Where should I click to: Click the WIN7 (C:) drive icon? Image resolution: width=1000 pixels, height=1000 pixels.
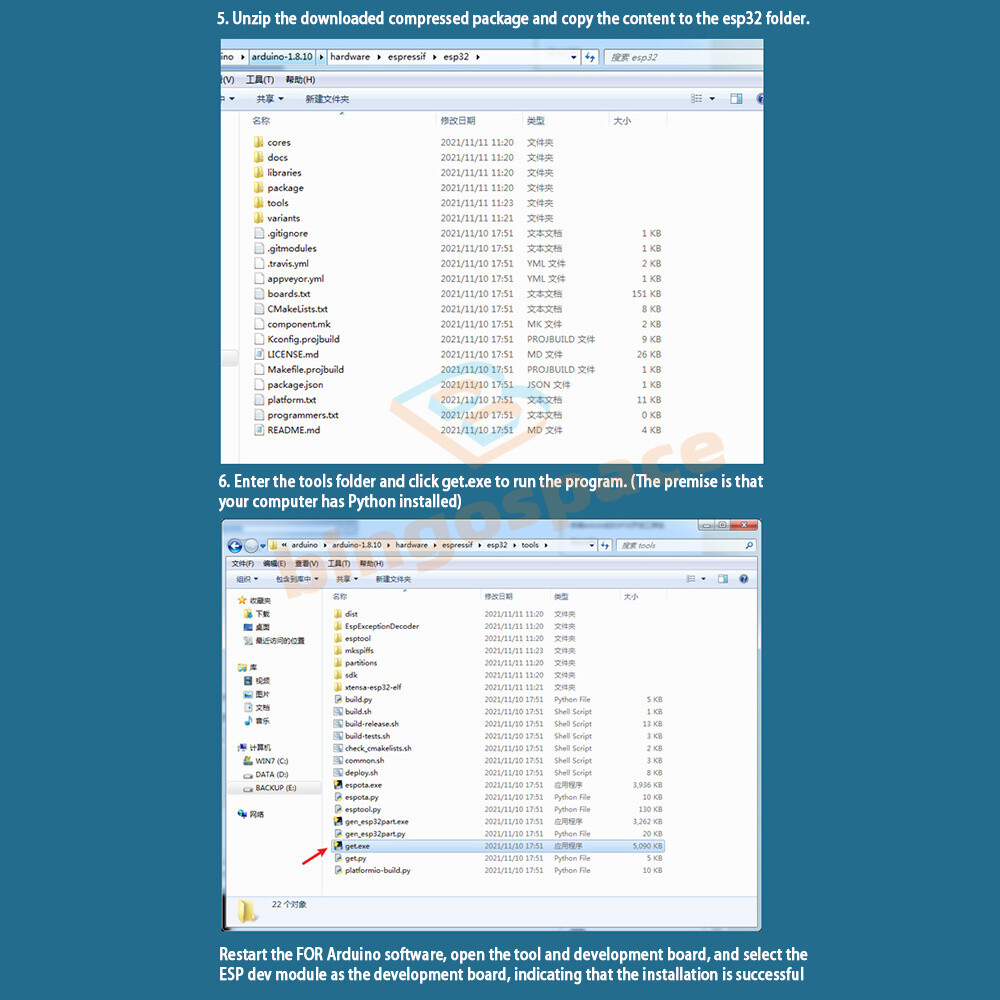248,761
